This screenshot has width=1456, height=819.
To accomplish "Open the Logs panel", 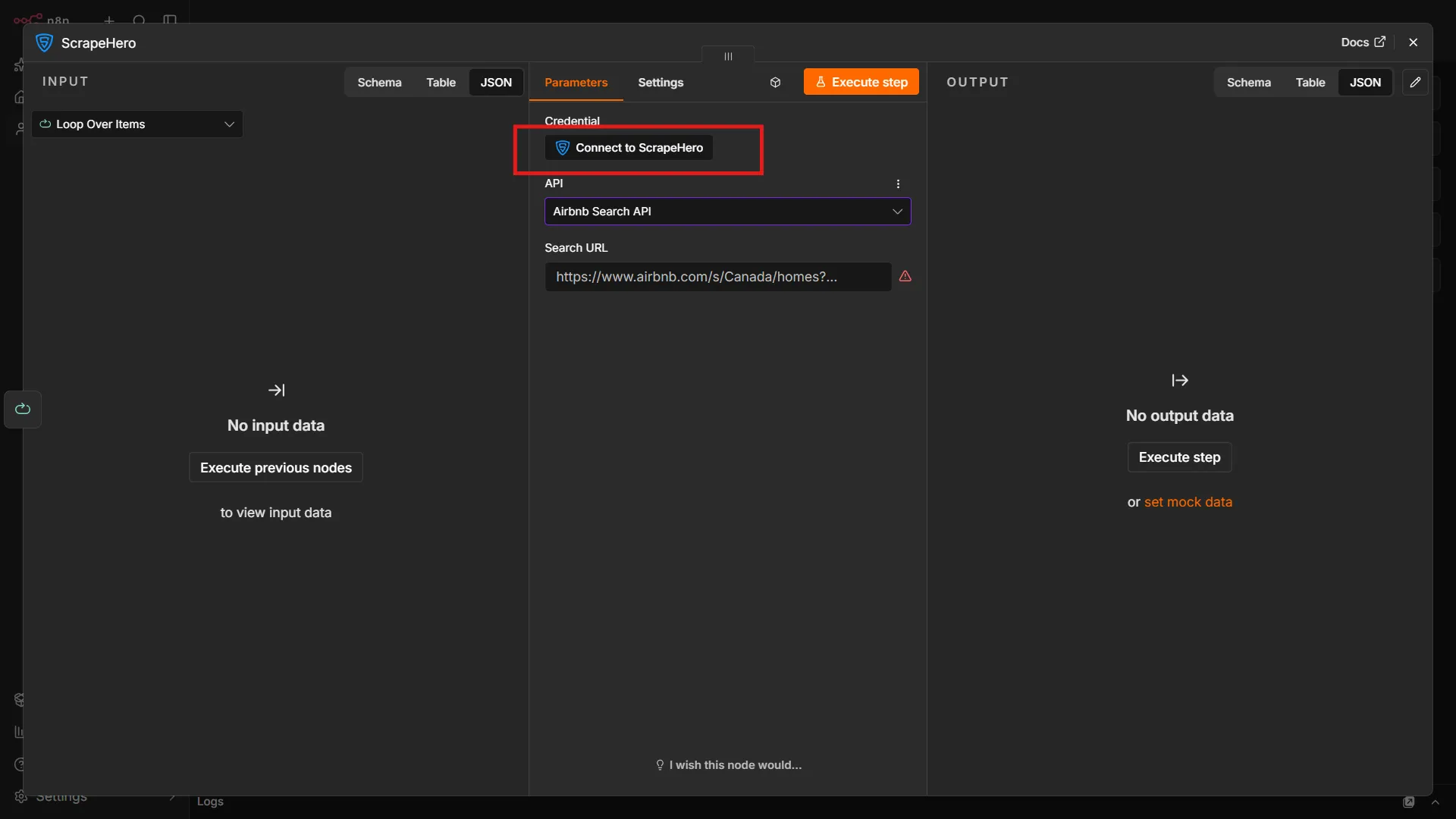I will [210, 802].
